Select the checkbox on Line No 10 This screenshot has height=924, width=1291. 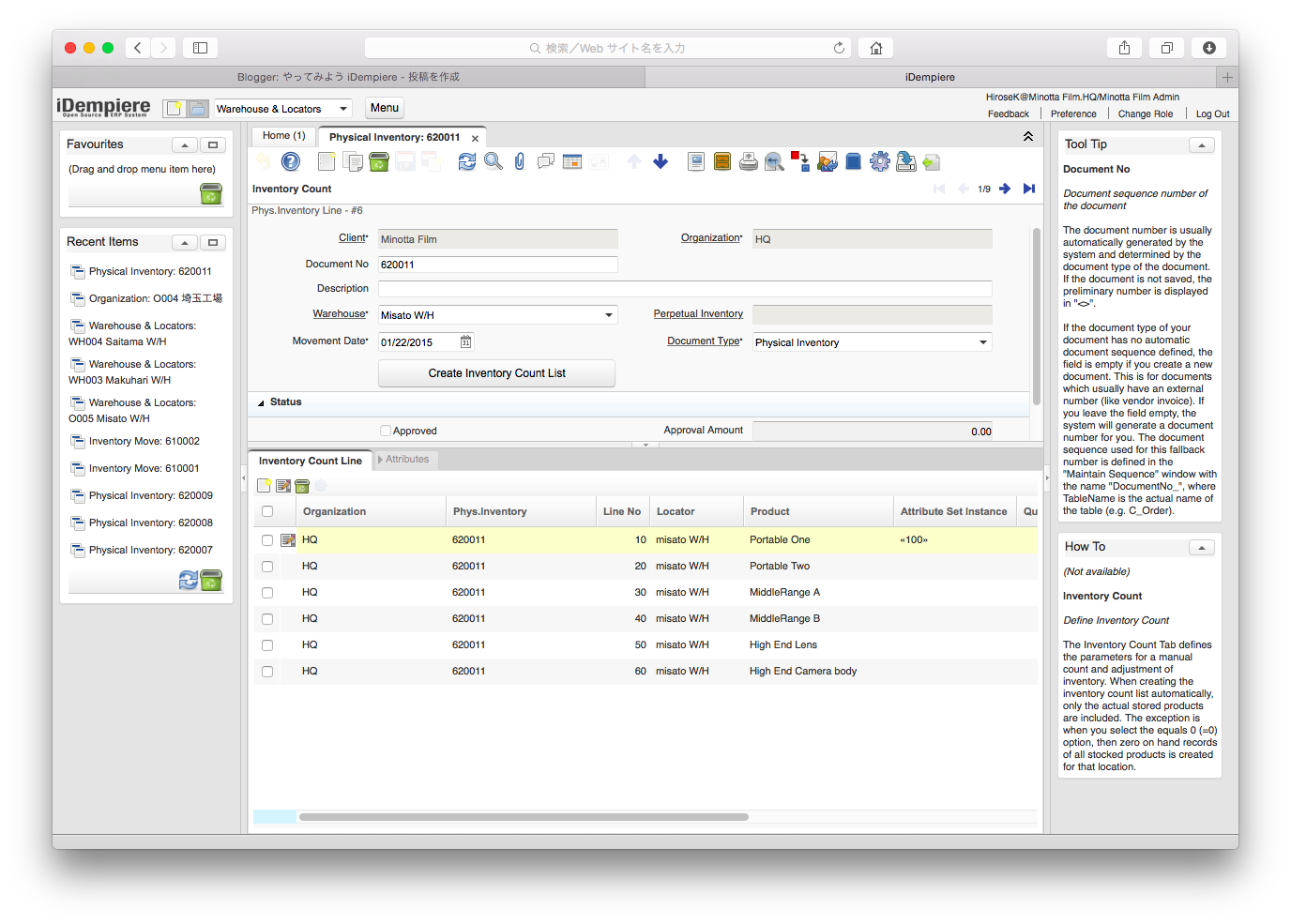click(x=267, y=539)
